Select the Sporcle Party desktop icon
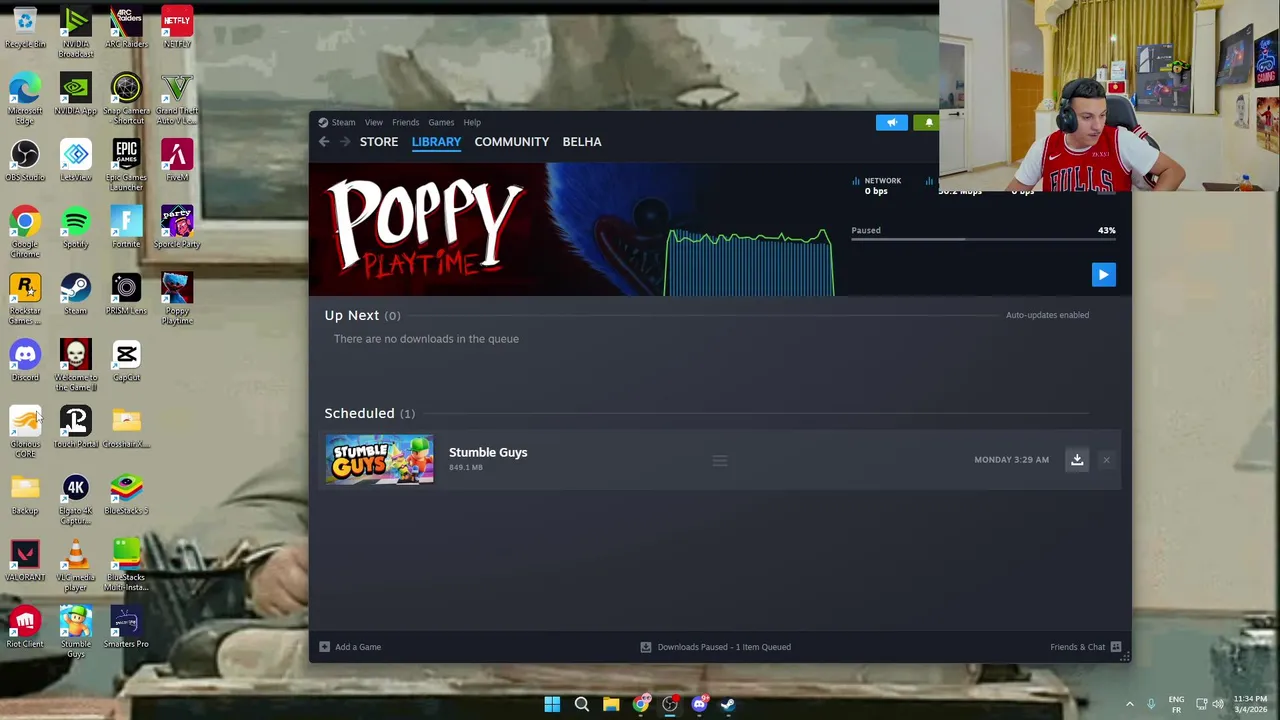Screen dimensions: 1280x720 (177, 228)
